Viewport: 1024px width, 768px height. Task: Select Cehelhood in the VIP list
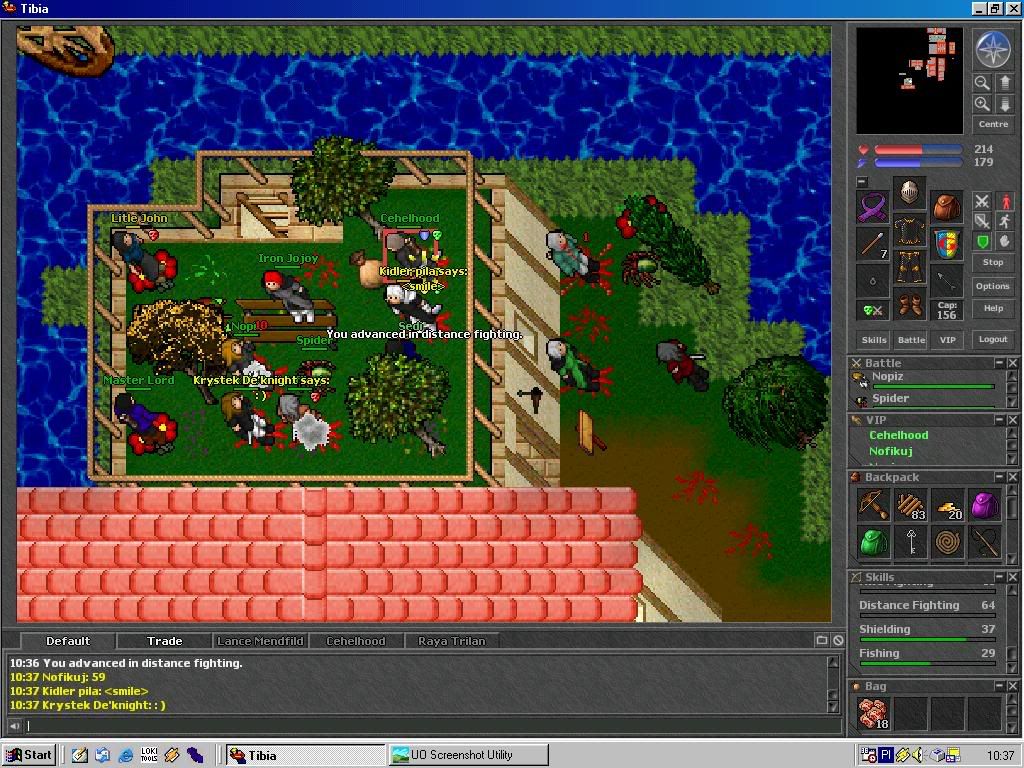point(898,435)
